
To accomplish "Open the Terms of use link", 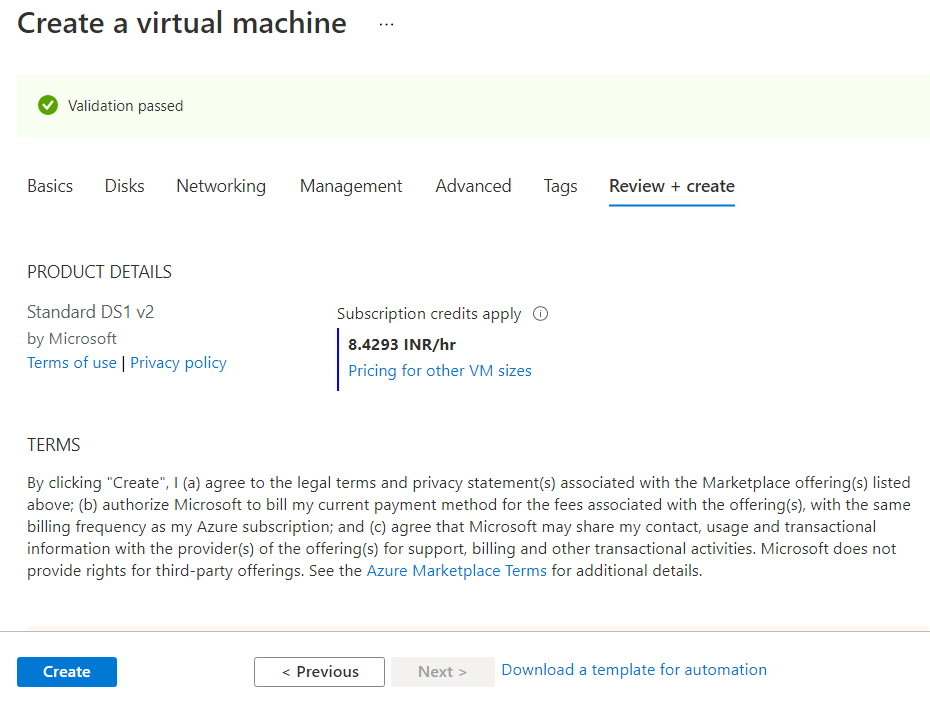I will tap(72, 362).
